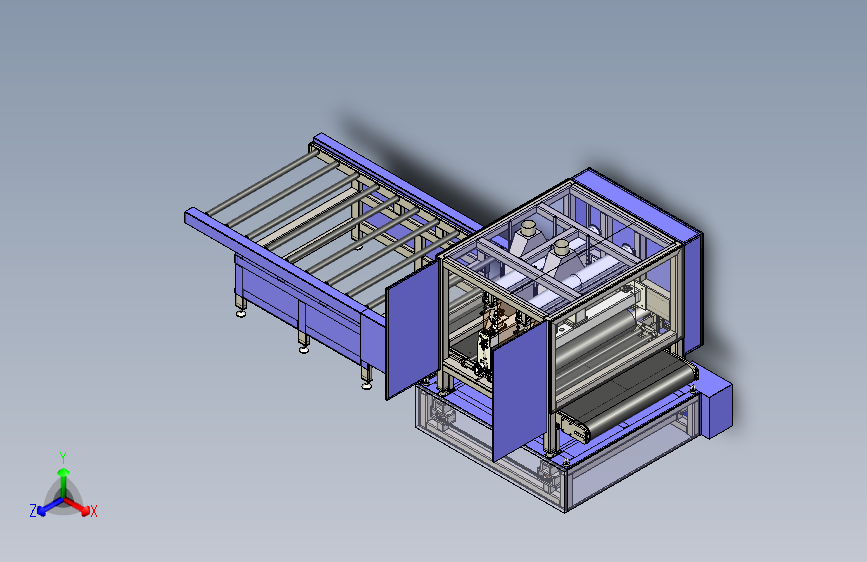Click the green Y axis arrow on triad
Viewport: 867px width, 562px height.
point(64,481)
